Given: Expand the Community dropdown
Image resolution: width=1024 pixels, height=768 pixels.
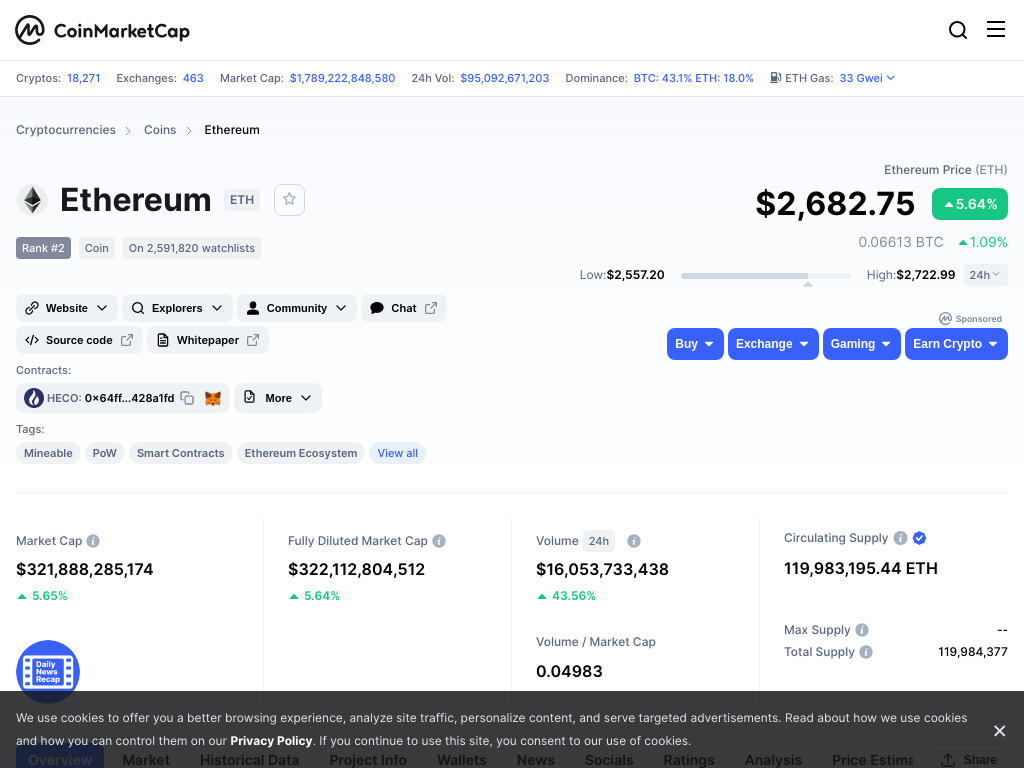Looking at the screenshot, I should coord(296,308).
